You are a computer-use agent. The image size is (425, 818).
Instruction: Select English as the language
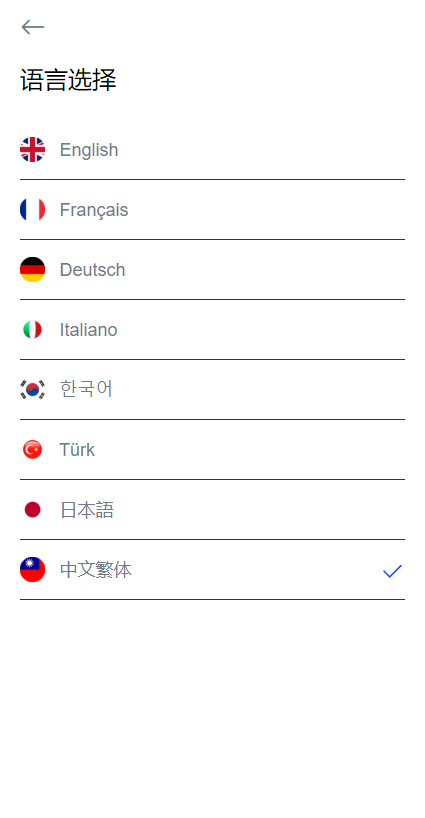[x=89, y=150]
